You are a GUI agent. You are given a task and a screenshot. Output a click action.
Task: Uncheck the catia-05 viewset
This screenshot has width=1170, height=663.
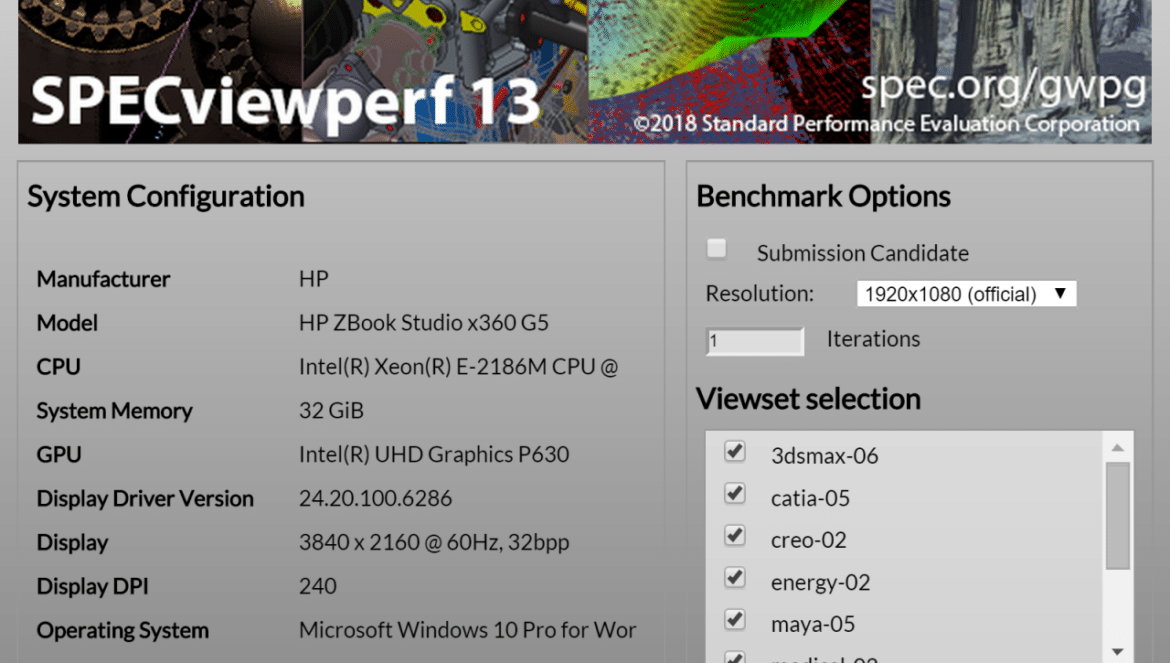pyautogui.click(x=734, y=493)
